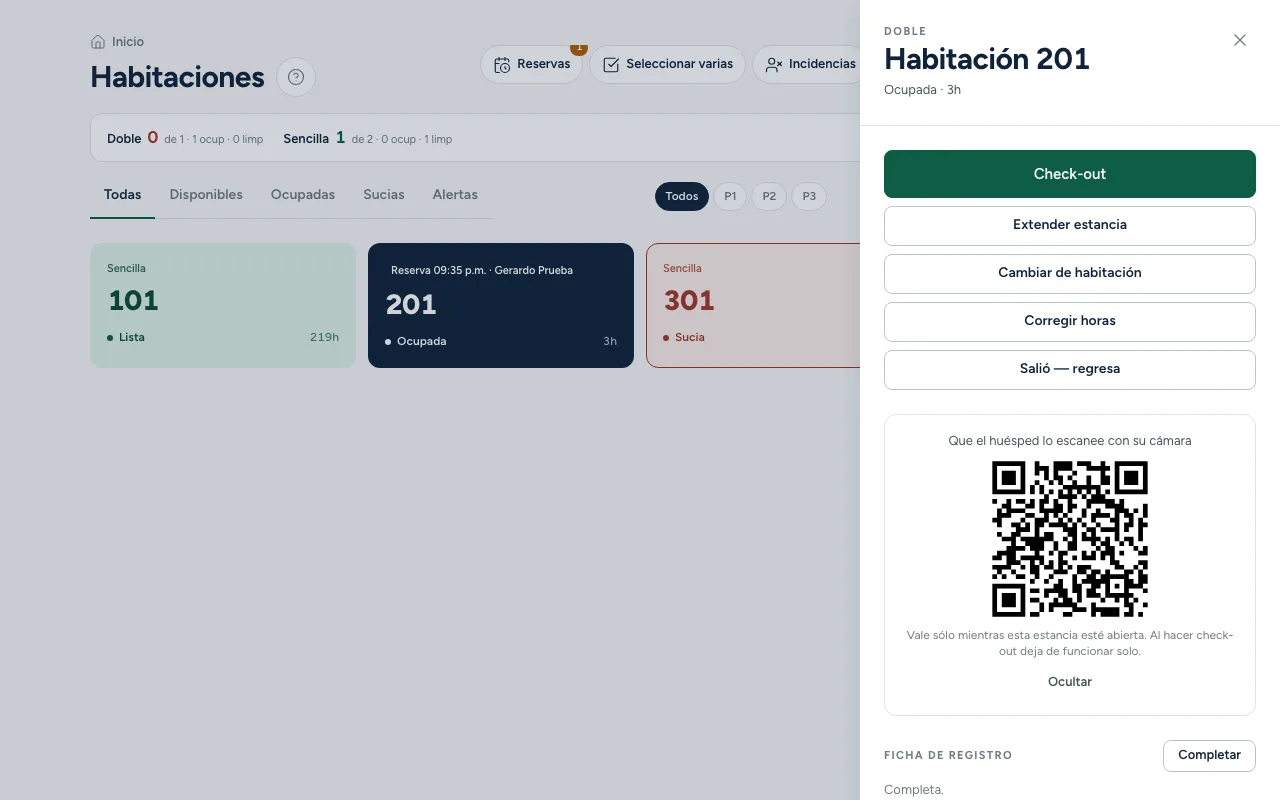Click the 'Habitación 201' title
The width and height of the screenshot is (1280, 800).
tap(987, 59)
